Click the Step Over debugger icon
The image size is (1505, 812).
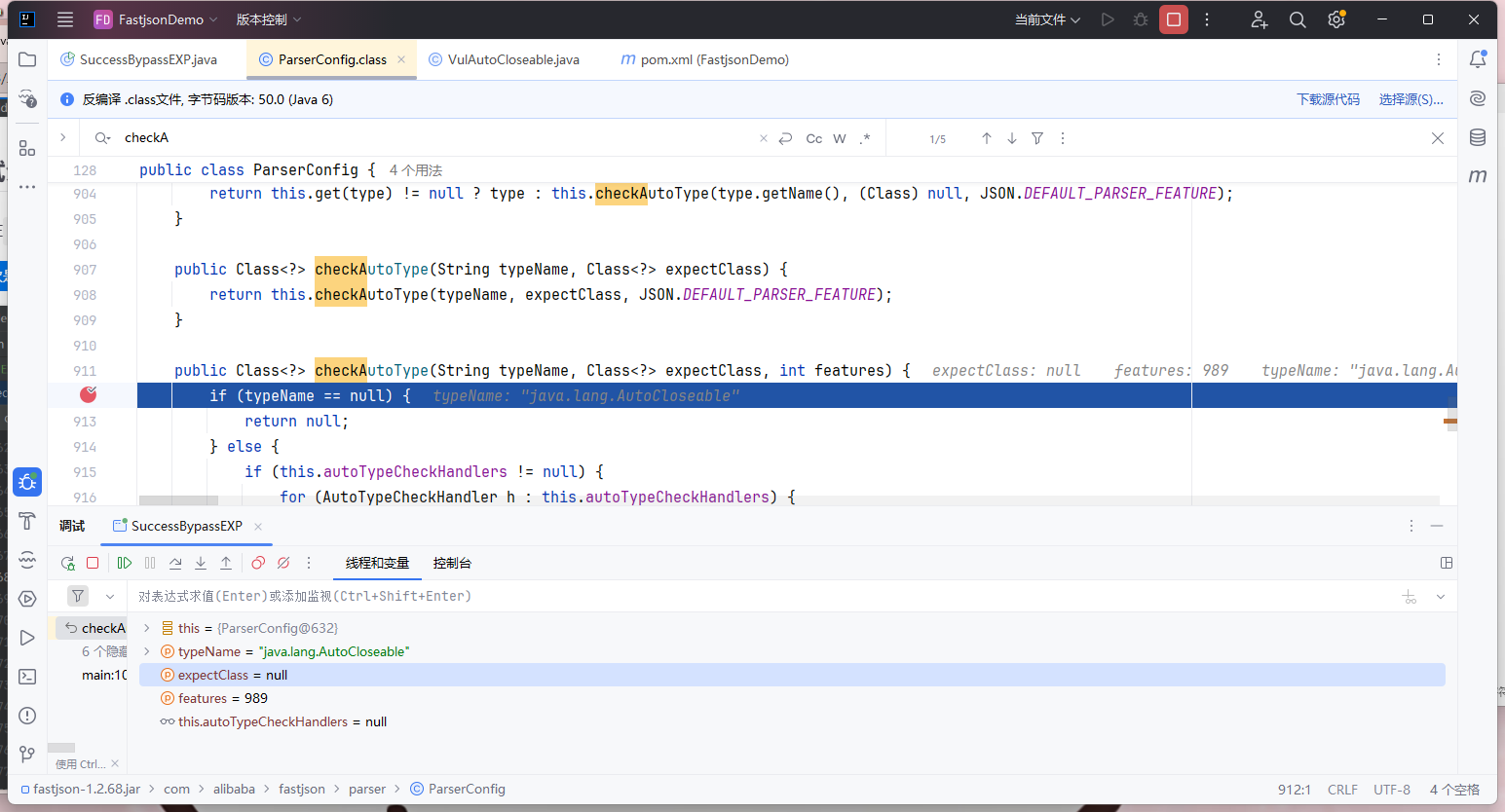point(175,563)
